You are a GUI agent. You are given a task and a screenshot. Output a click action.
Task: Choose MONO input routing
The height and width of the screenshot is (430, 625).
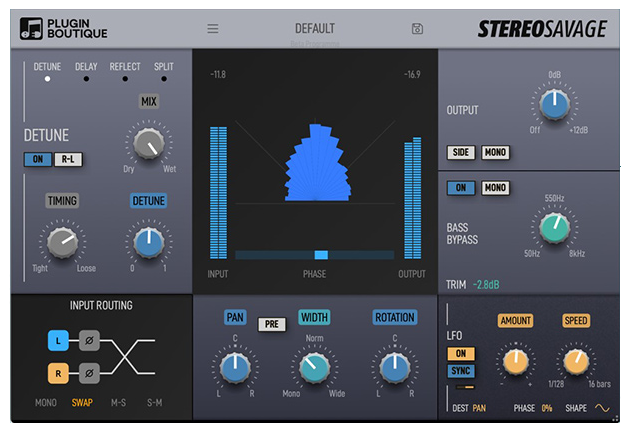[x=46, y=403]
